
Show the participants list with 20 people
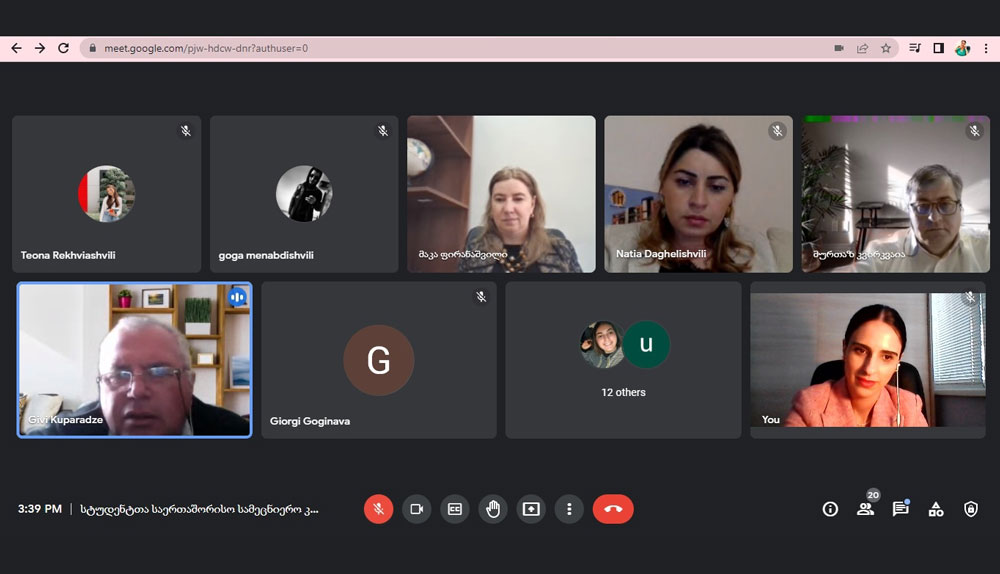click(x=865, y=509)
